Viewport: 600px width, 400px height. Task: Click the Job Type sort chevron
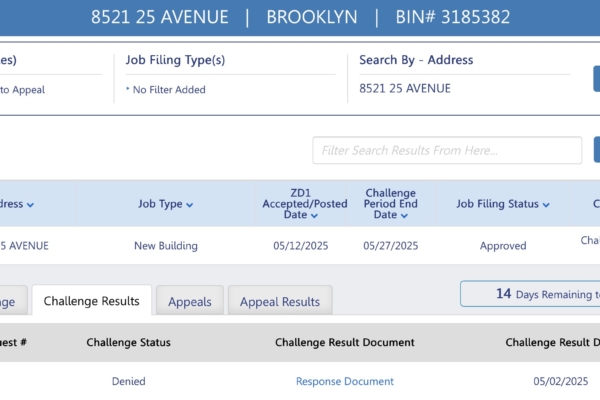(x=189, y=205)
